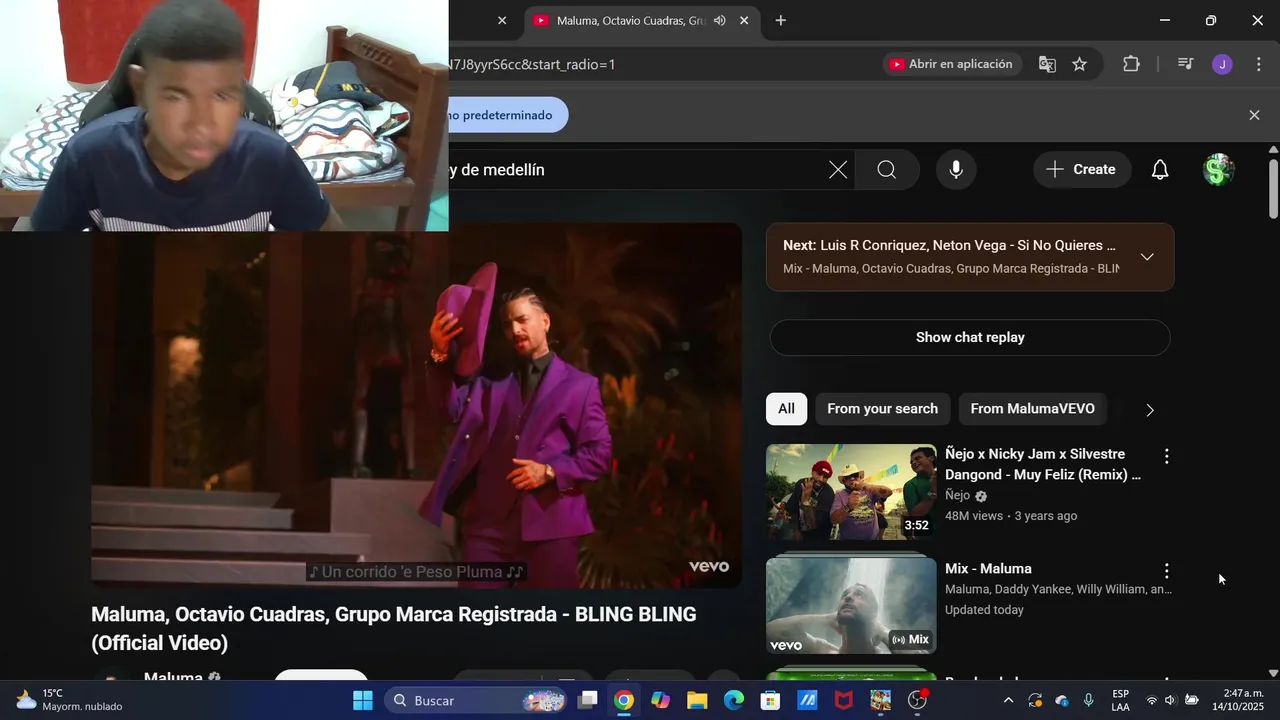Click the system tray microphone icon
The height and width of the screenshot is (720, 1280).
[1088, 700]
